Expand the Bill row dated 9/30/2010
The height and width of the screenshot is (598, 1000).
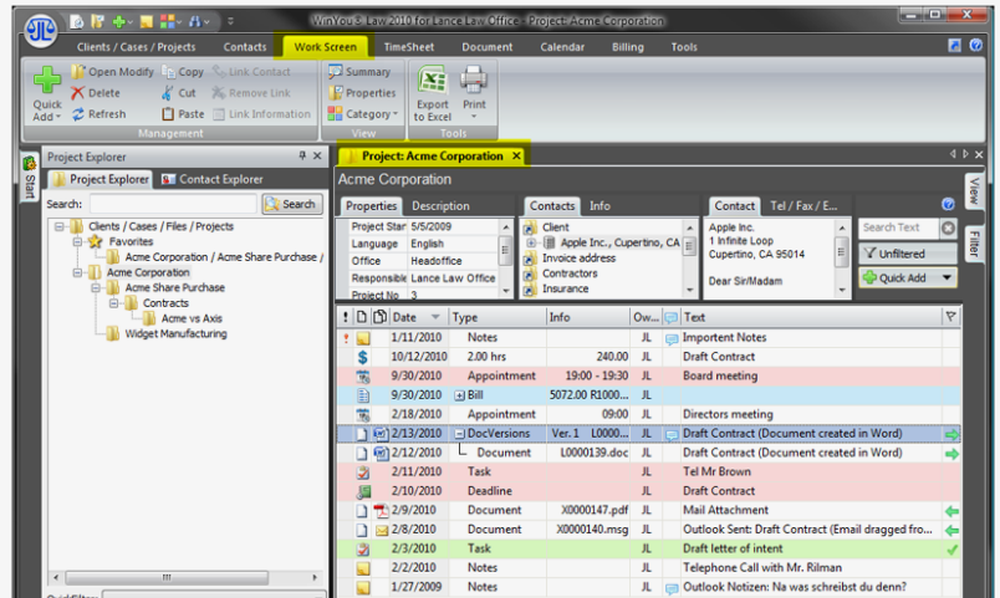tap(459, 396)
